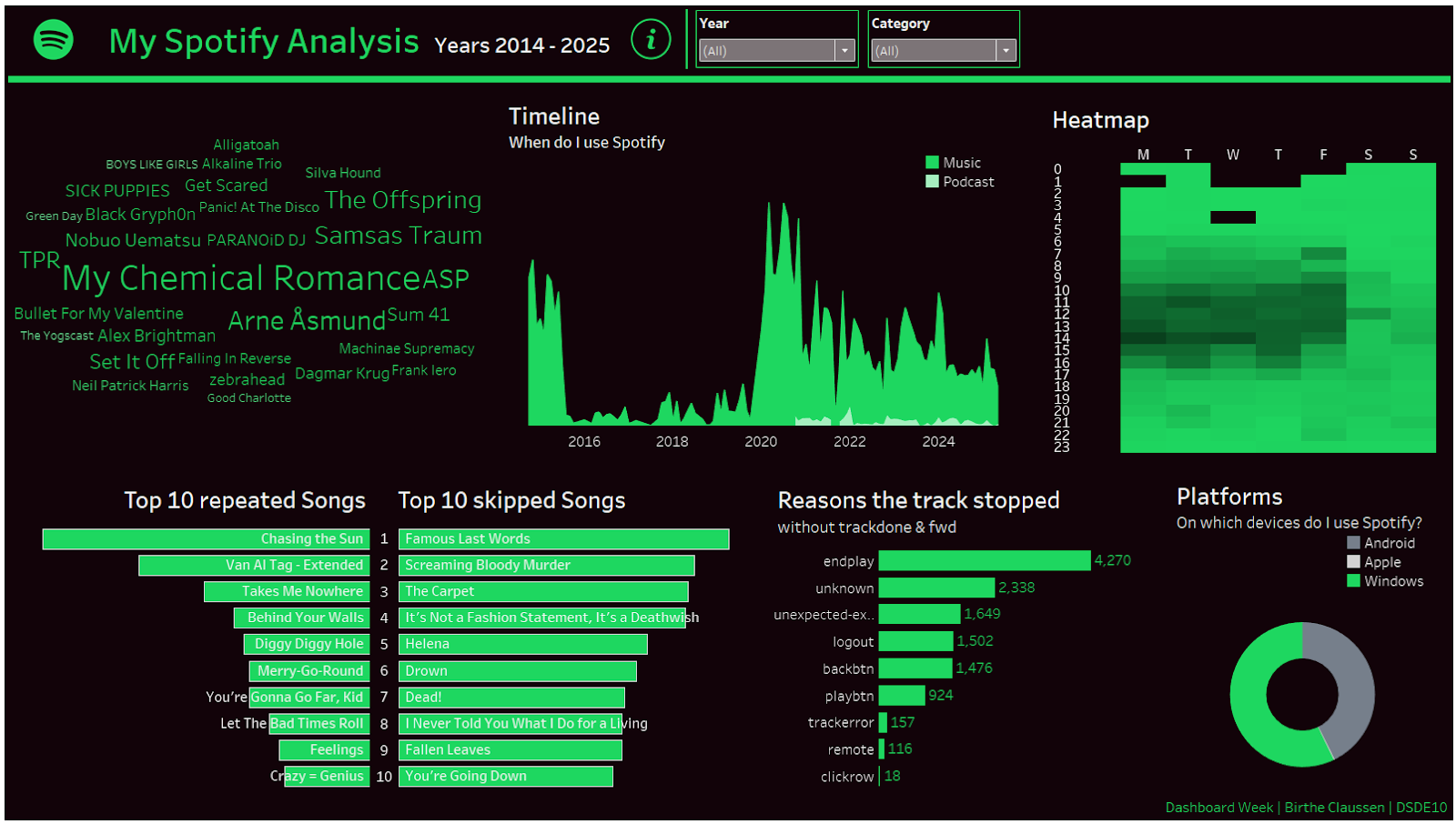Click Nobuo Uematsu artist name
Viewport: 1456px width, 824px height.
(133, 240)
